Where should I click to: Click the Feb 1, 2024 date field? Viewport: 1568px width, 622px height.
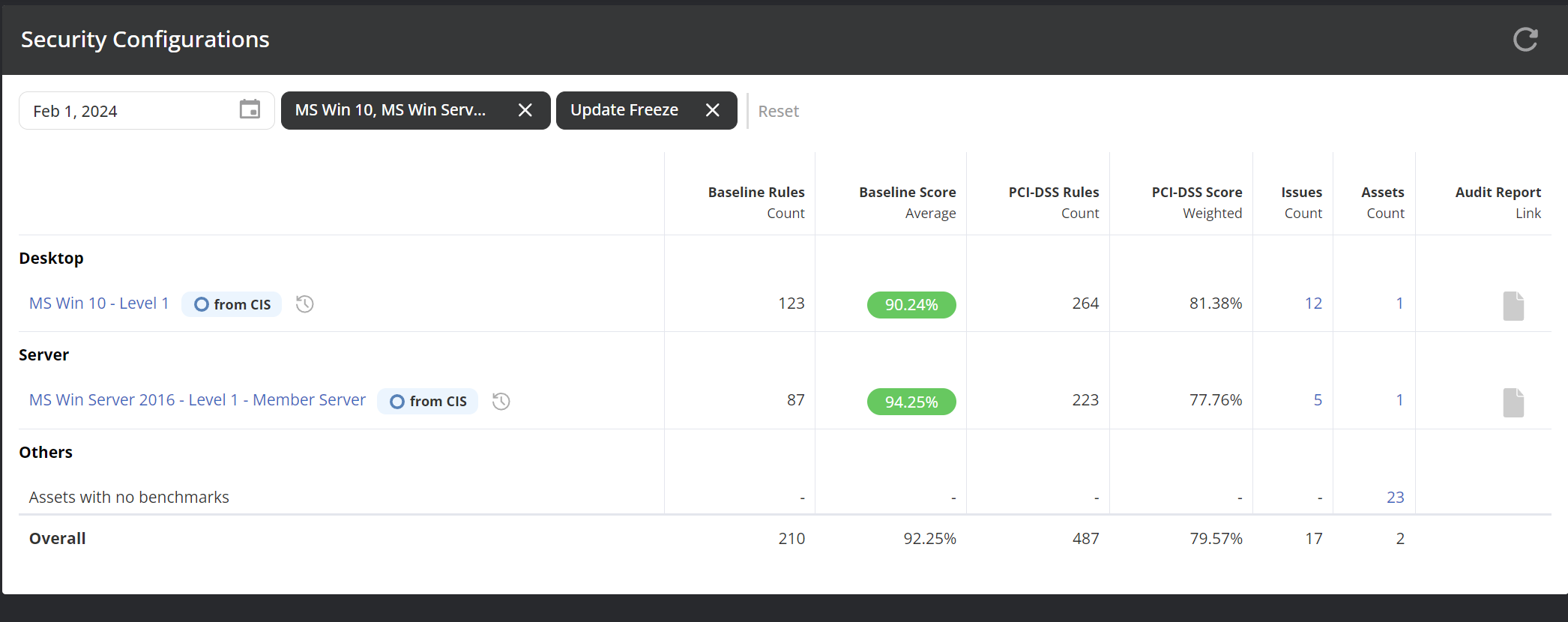point(127,111)
